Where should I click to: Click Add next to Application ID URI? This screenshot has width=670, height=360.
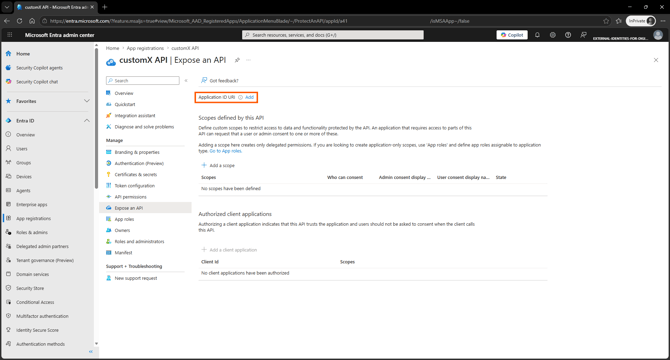(x=250, y=97)
